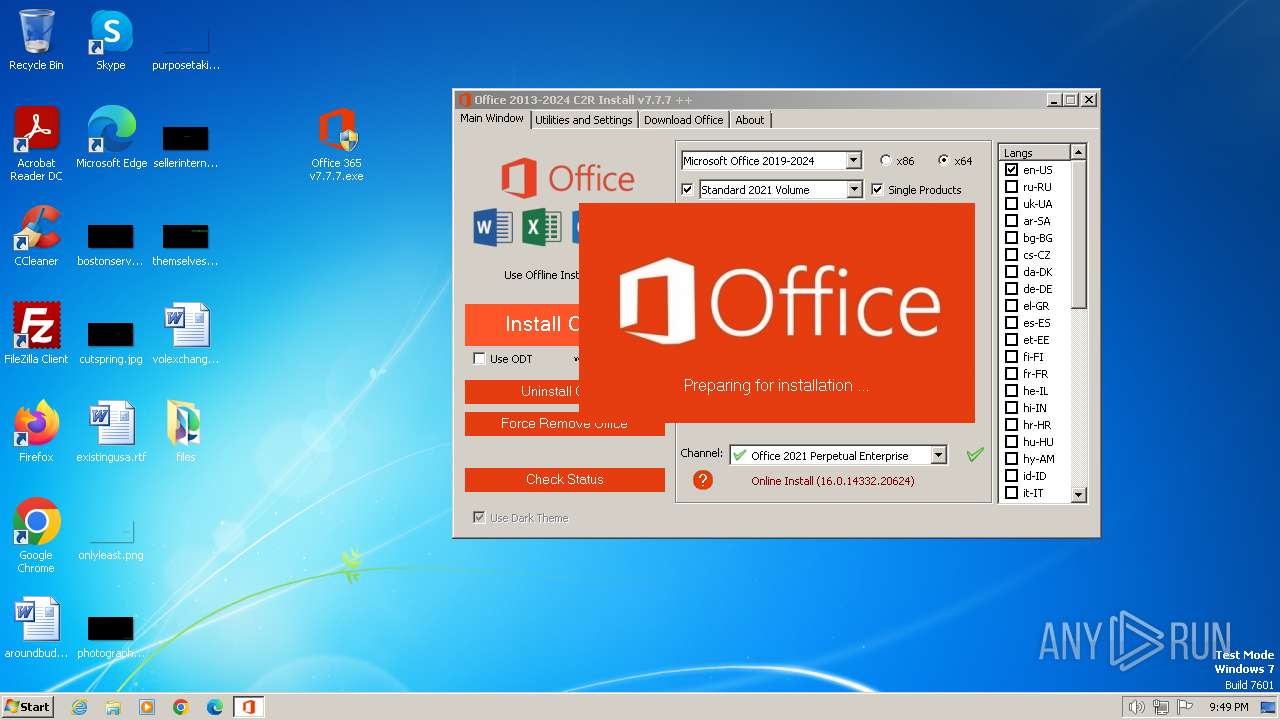1280x720 pixels.
Task: Expand the Channel dropdown
Action: pos(938,455)
